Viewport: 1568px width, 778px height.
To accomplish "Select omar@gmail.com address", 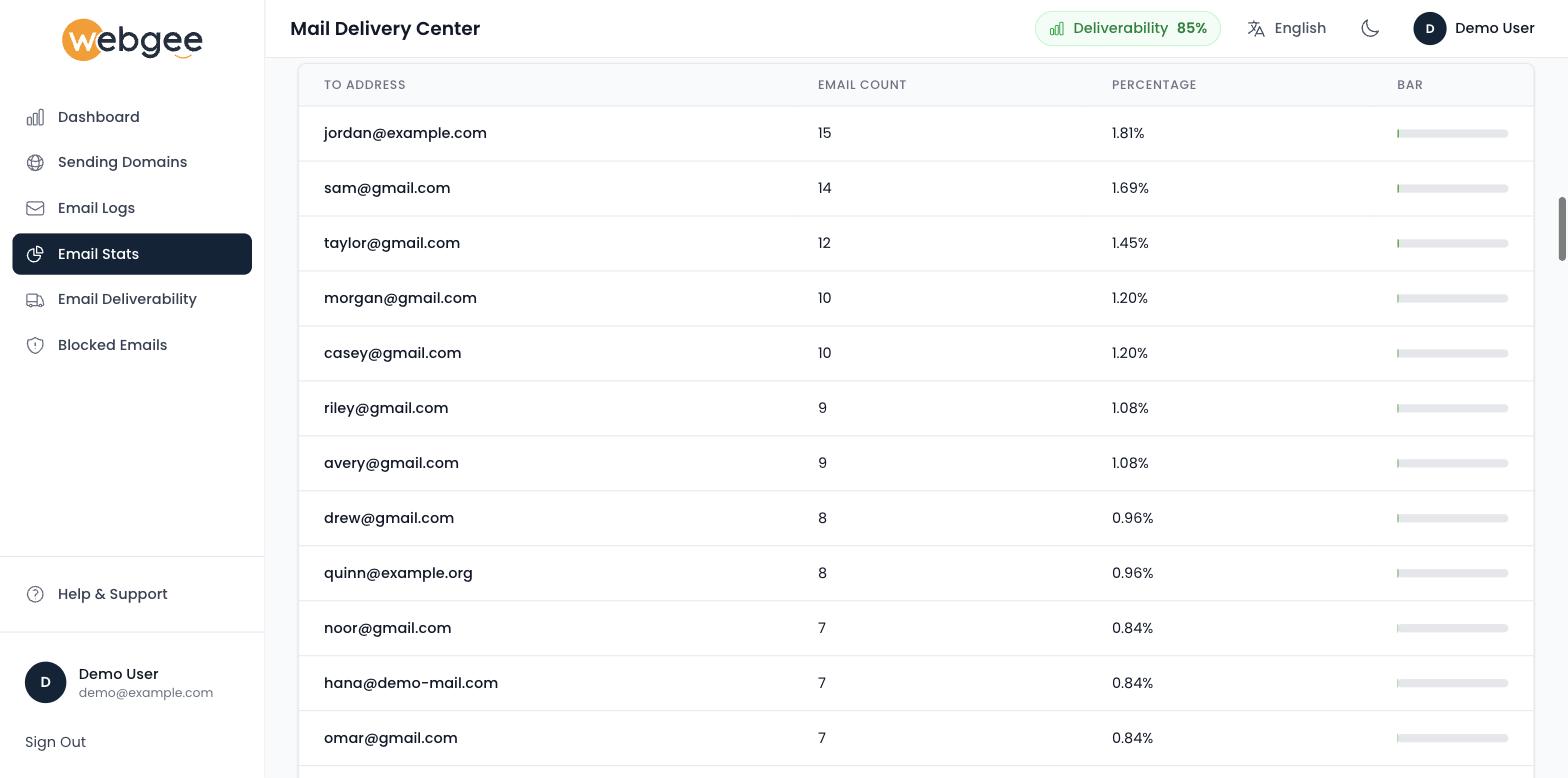I will point(391,738).
